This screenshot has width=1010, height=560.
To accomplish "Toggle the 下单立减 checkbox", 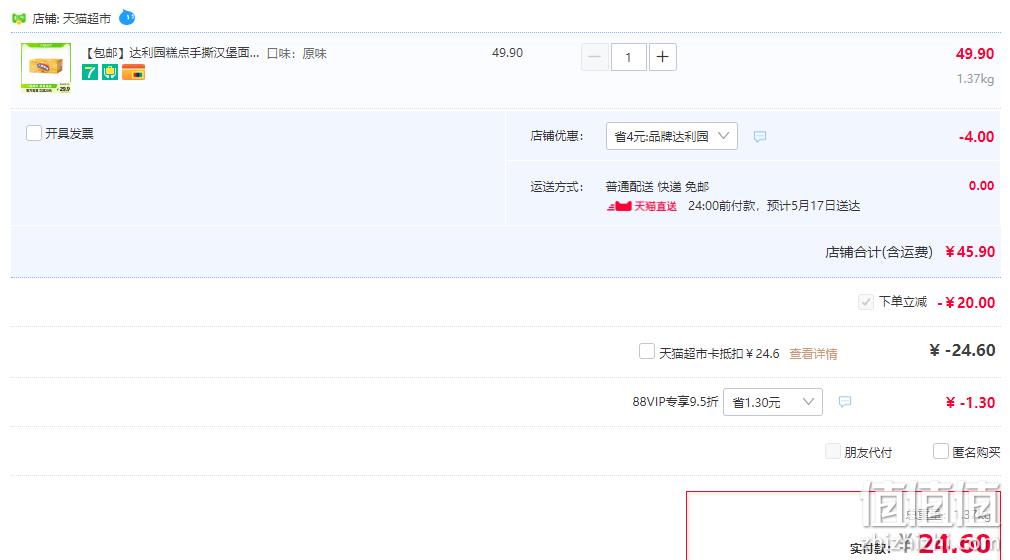I will point(866,302).
